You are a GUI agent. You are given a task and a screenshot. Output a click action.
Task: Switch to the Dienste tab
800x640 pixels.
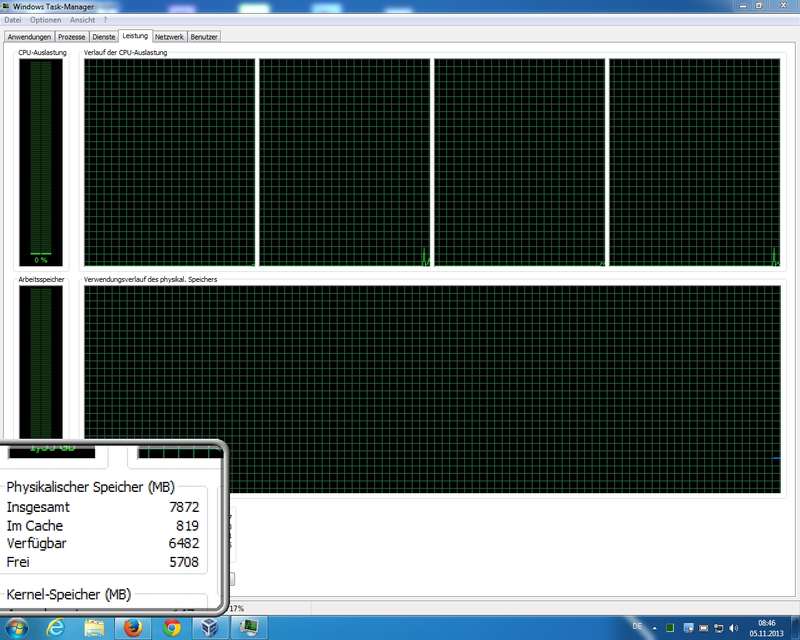[104, 37]
